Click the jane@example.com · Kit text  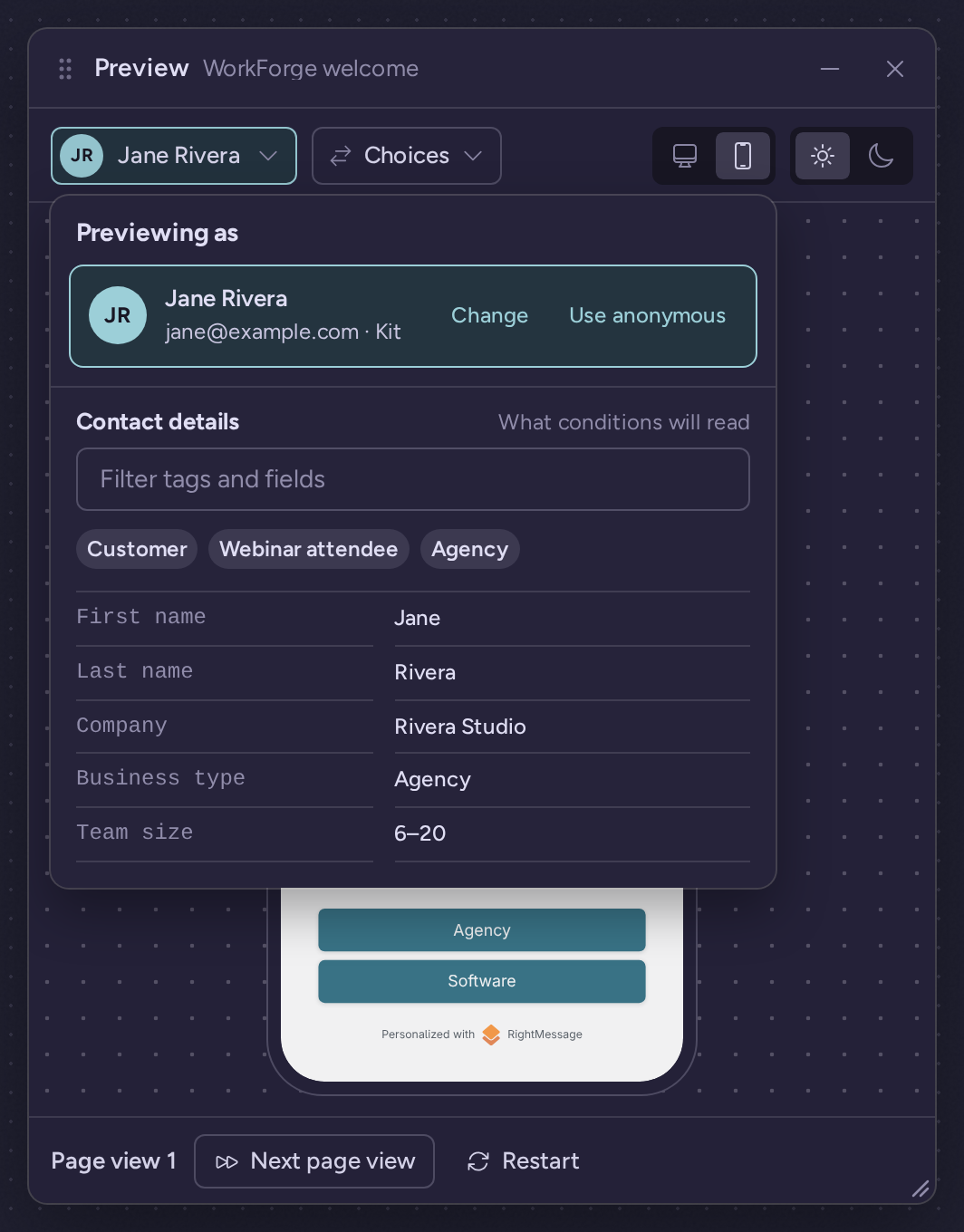283,332
